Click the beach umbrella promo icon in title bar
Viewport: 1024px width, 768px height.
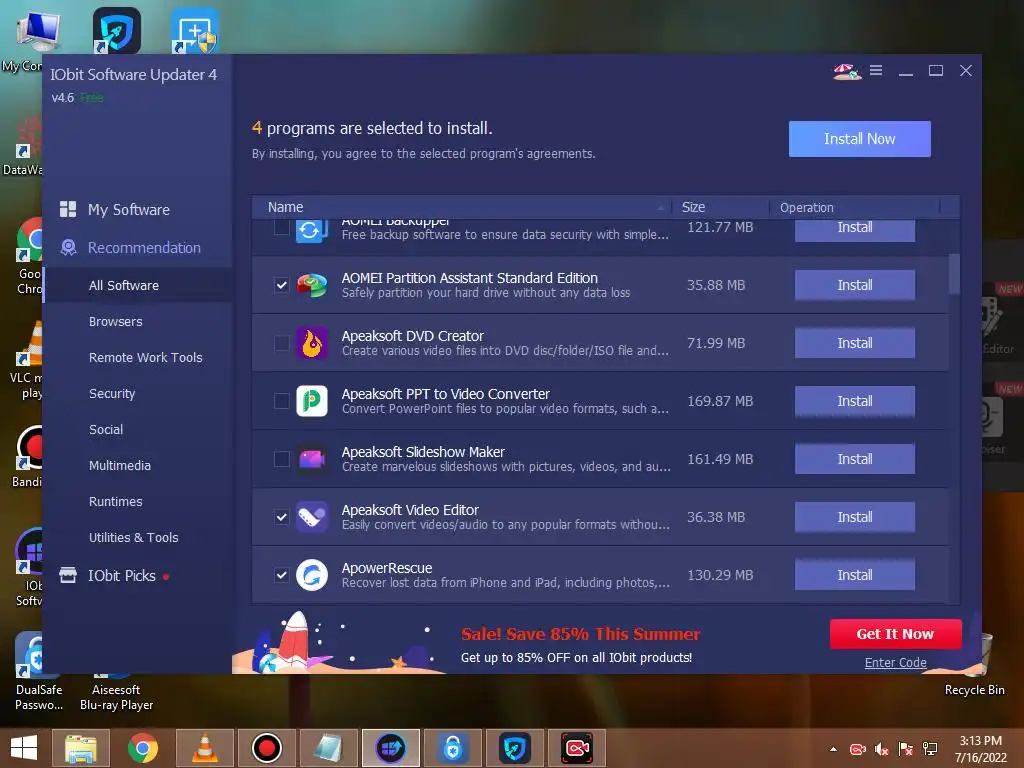[x=846, y=71]
